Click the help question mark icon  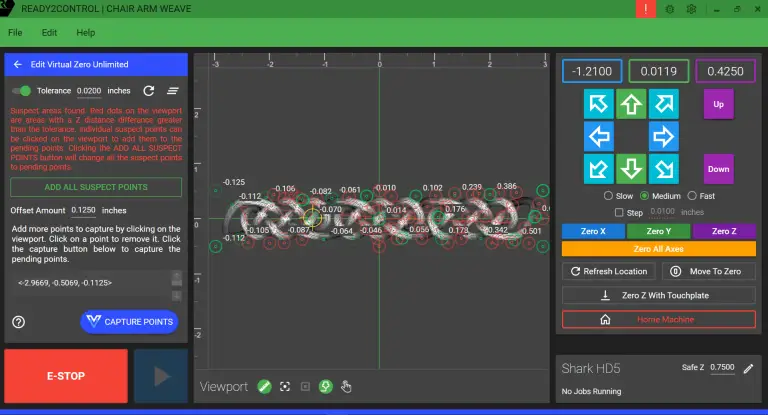(19, 321)
